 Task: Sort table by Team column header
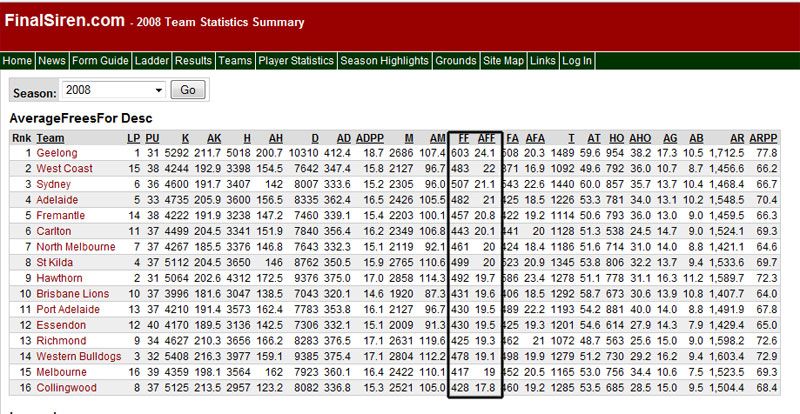tap(51, 137)
